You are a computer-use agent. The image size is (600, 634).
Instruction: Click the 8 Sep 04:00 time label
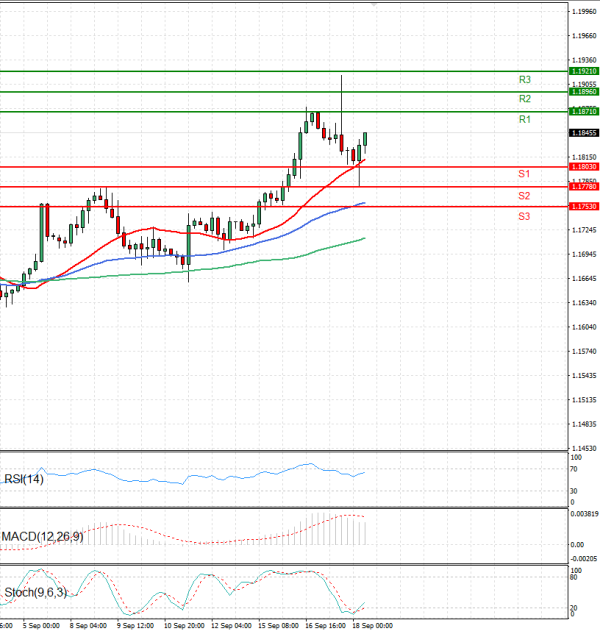88,626
